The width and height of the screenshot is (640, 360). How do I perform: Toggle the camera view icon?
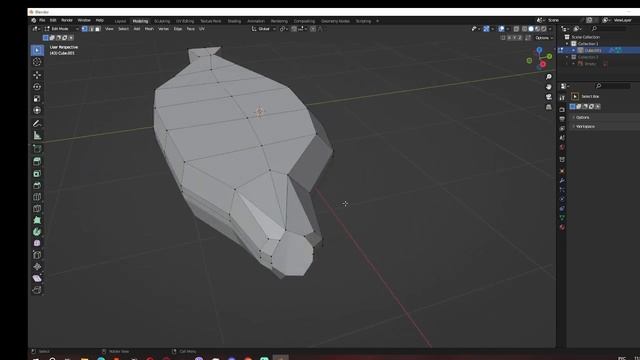pyautogui.click(x=549, y=97)
